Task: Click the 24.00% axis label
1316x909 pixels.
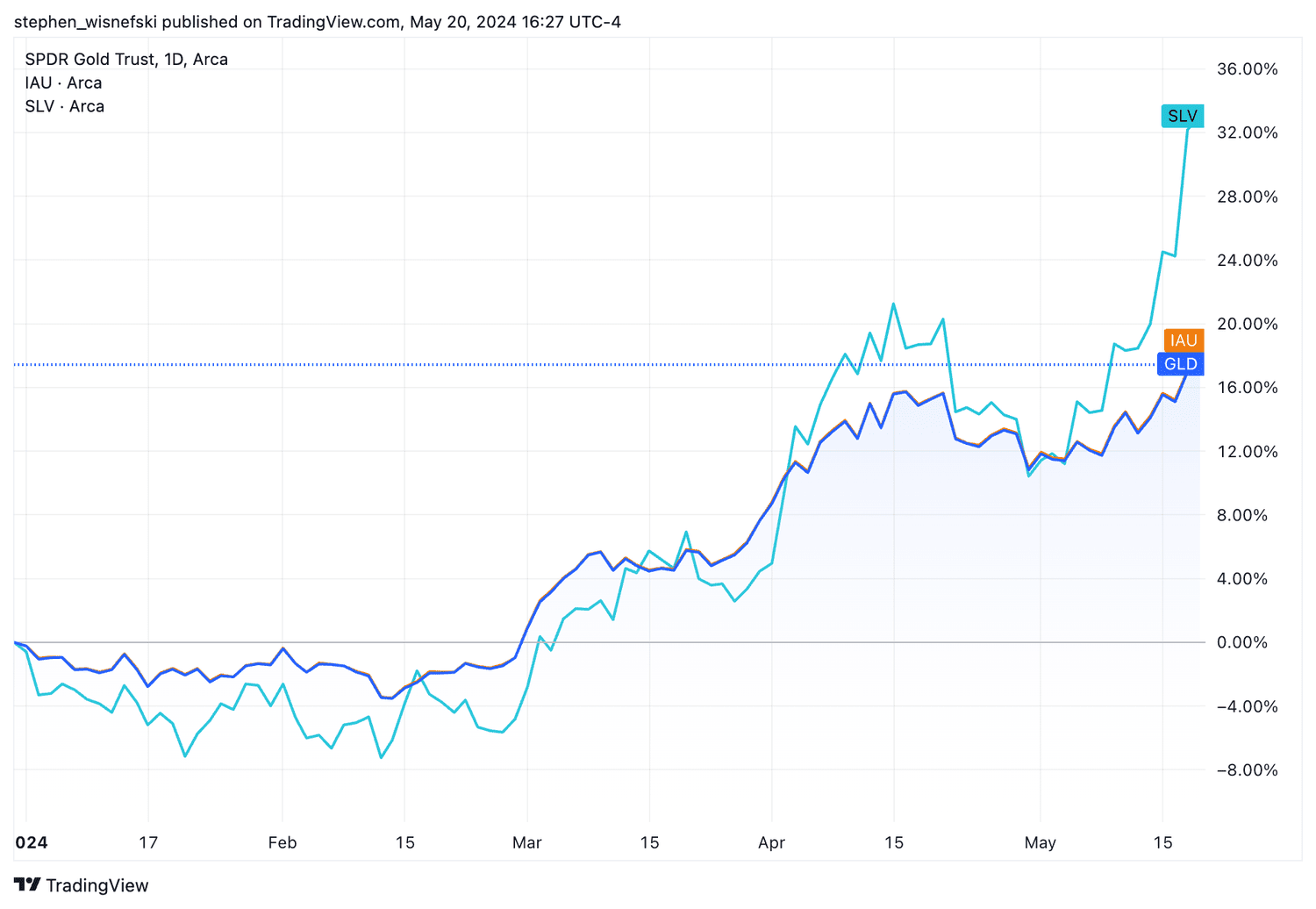Action: point(1247,260)
